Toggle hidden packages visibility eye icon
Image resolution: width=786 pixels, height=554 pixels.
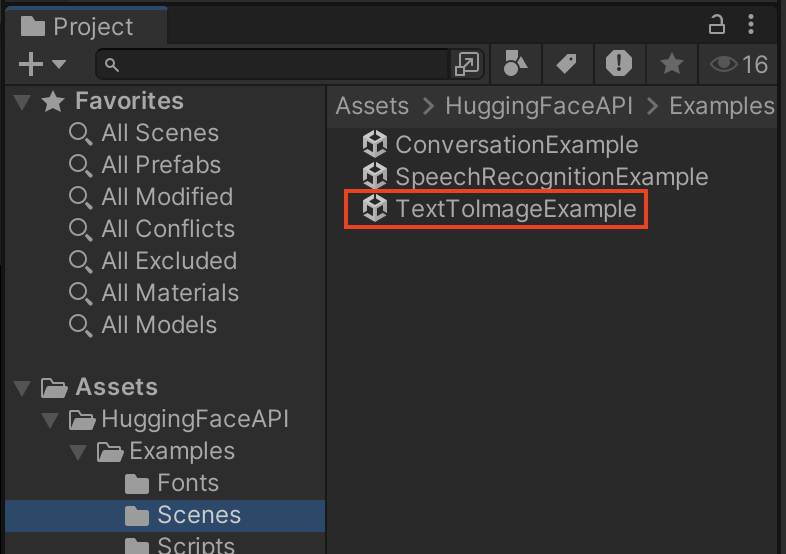(x=738, y=64)
